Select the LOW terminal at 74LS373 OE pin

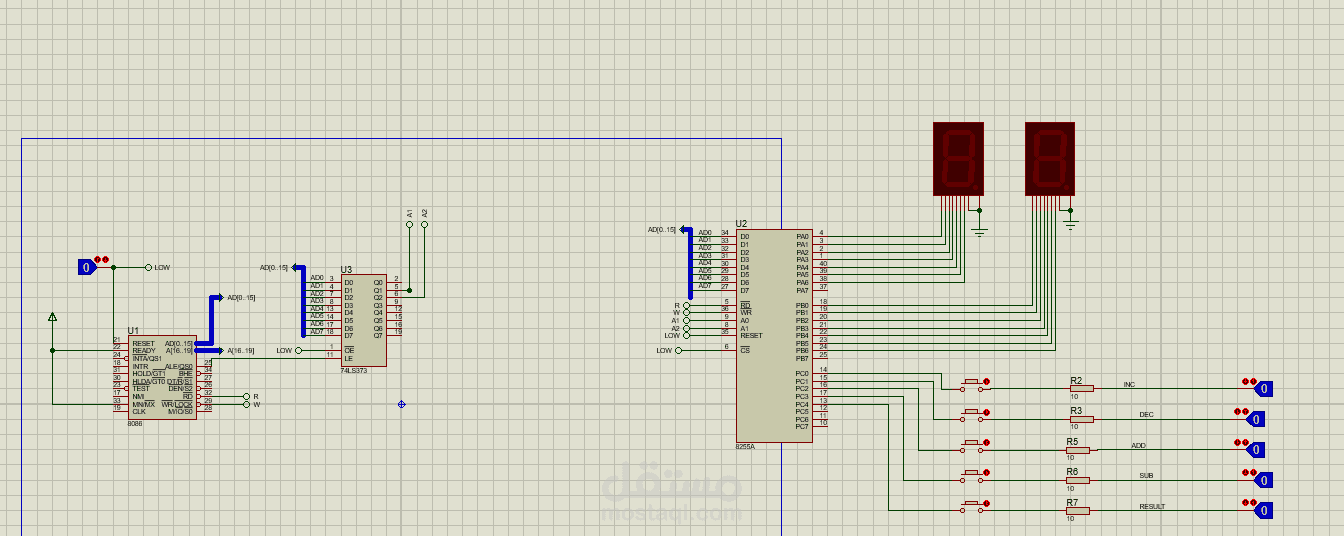pos(298,350)
